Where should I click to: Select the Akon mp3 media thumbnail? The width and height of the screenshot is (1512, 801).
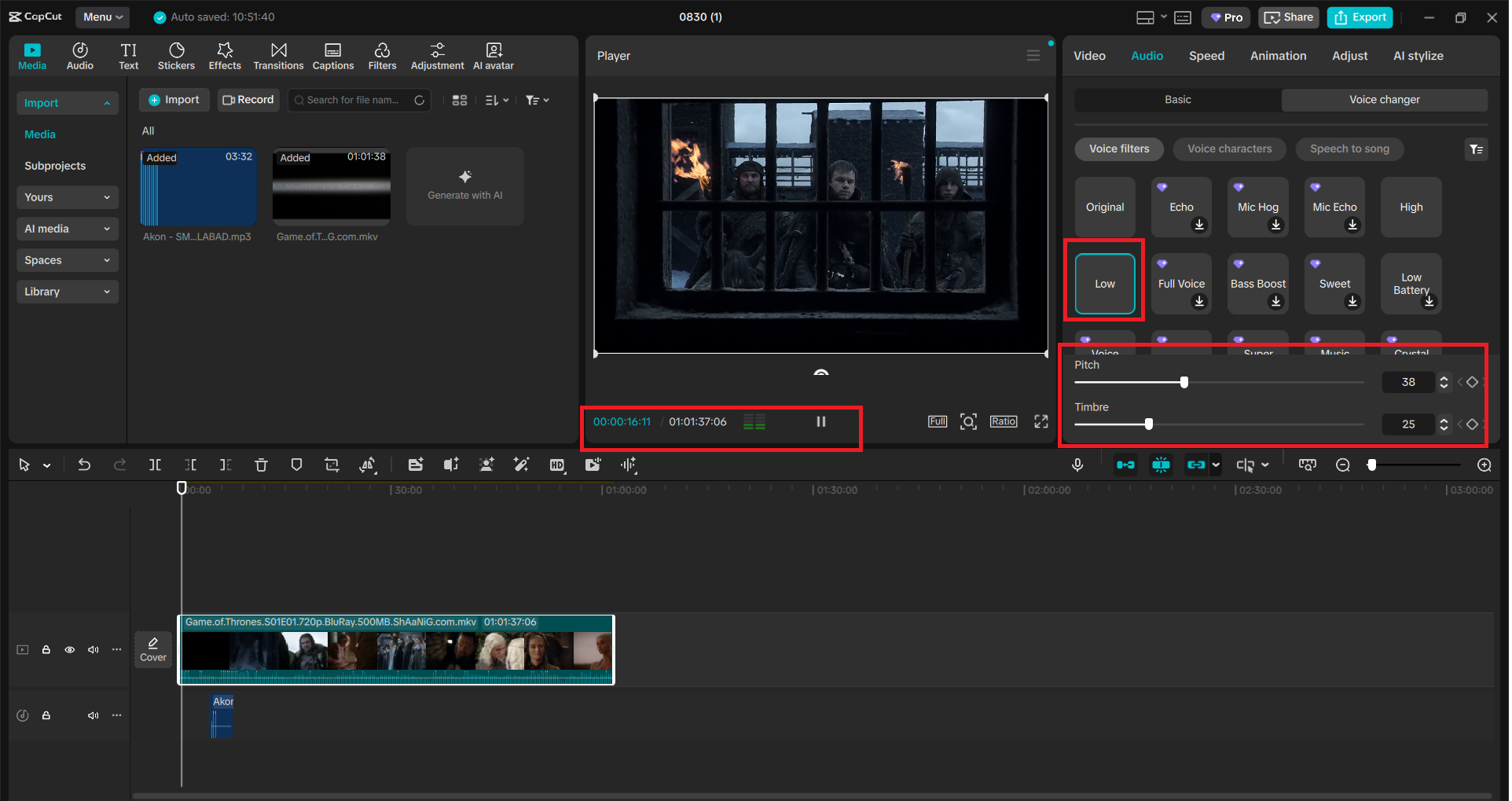198,187
